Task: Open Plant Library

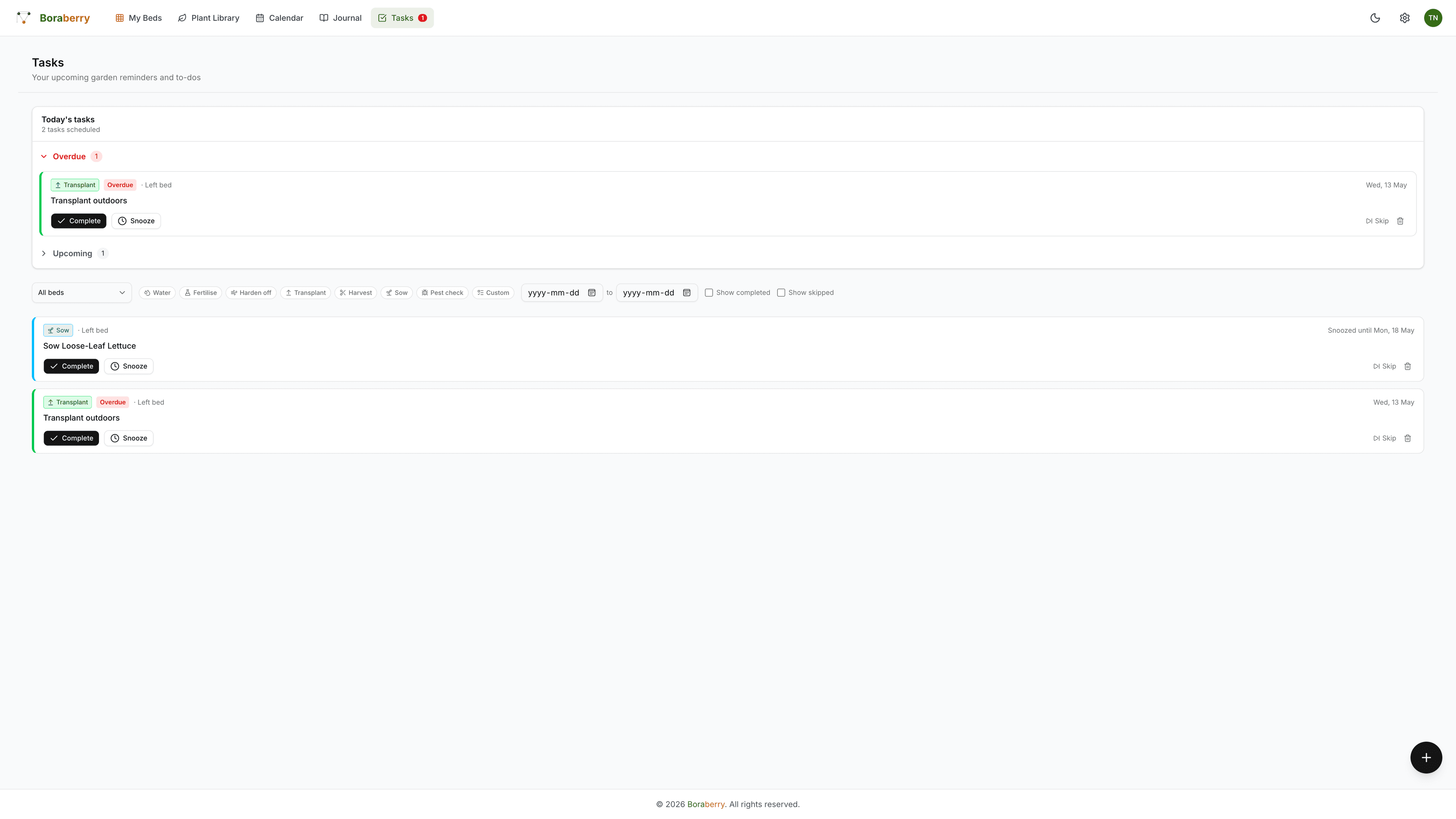Action: 209,18
